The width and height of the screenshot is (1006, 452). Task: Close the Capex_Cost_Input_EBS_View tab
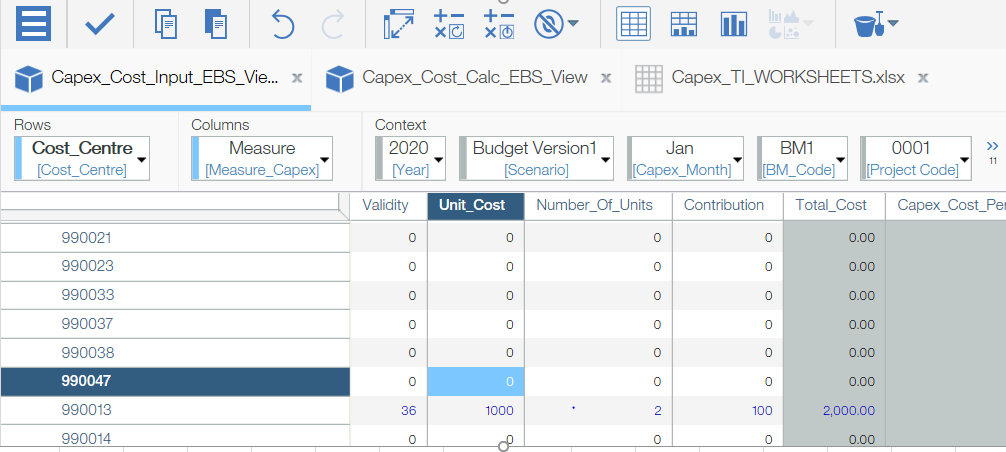(297, 77)
